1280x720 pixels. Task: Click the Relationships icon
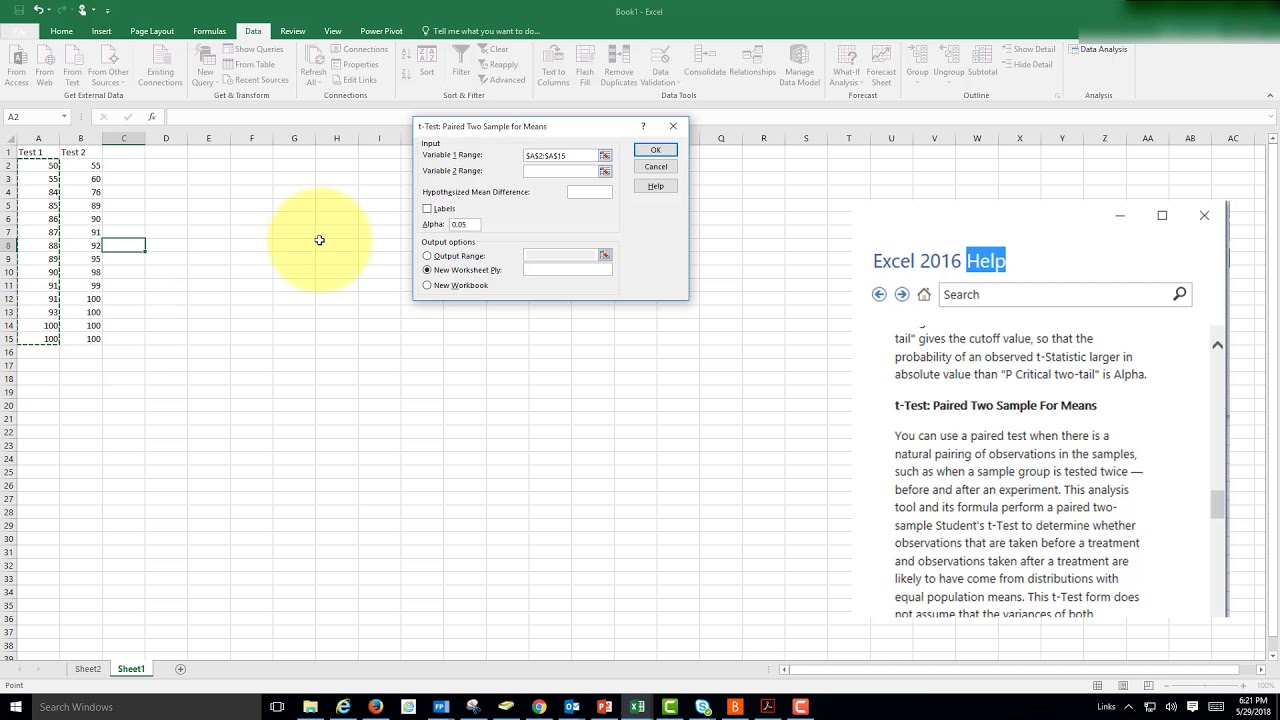[753, 56]
